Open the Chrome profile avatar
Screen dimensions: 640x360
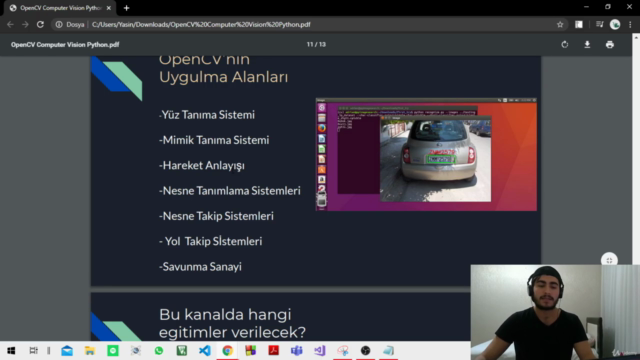click(615, 24)
